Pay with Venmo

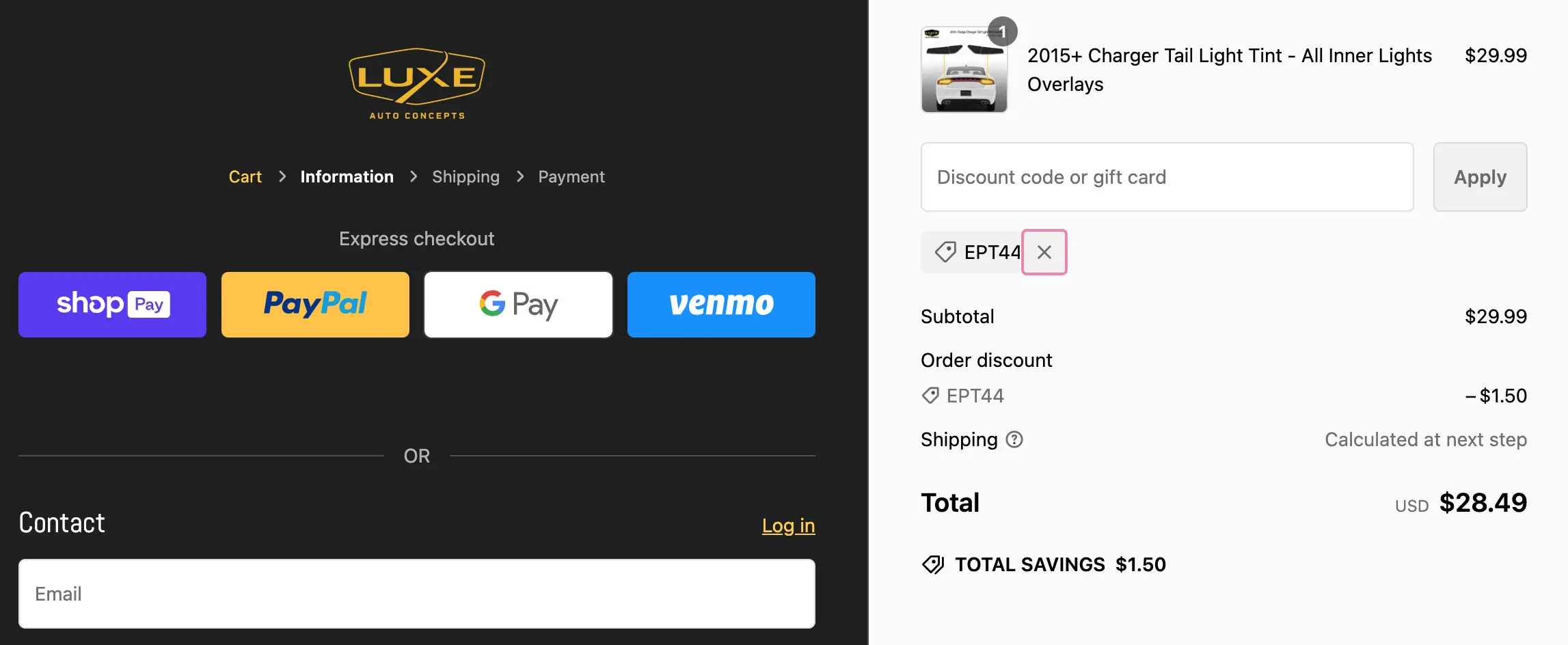[721, 305]
